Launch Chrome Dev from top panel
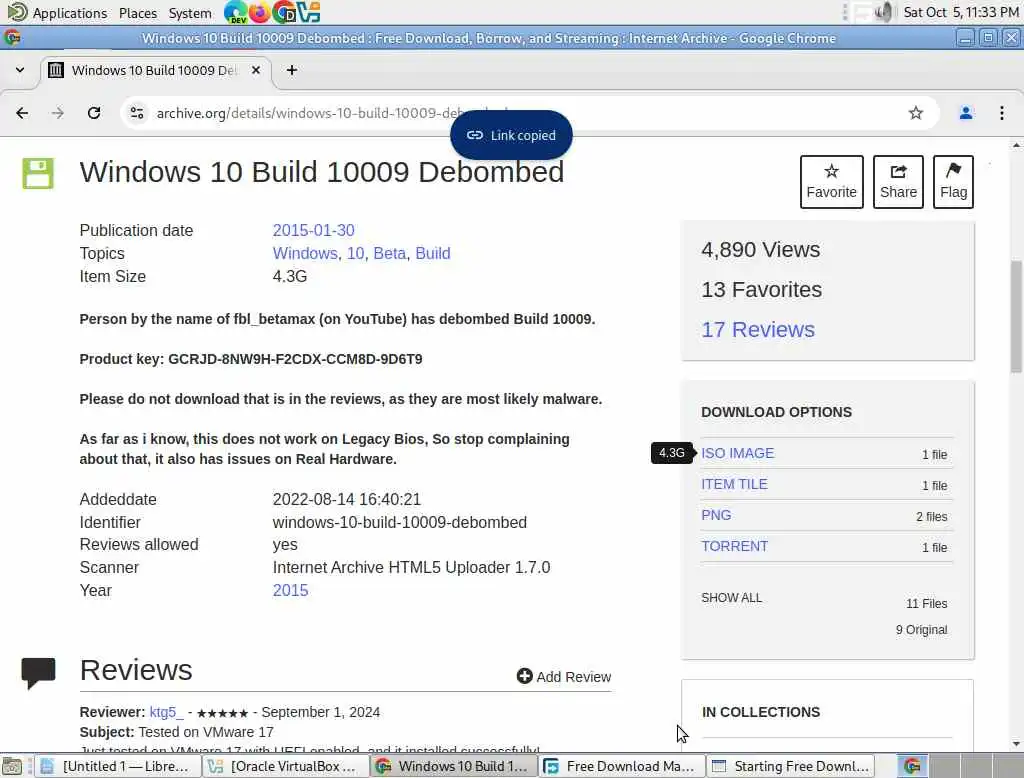The height and width of the screenshot is (778, 1024). (235, 12)
